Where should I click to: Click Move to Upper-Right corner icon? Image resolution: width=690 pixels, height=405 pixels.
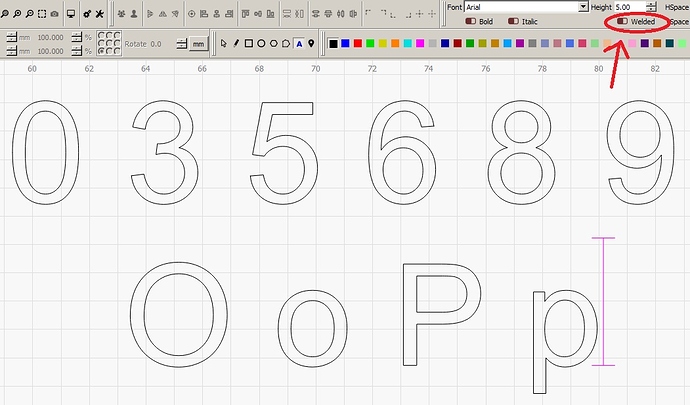pos(382,13)
